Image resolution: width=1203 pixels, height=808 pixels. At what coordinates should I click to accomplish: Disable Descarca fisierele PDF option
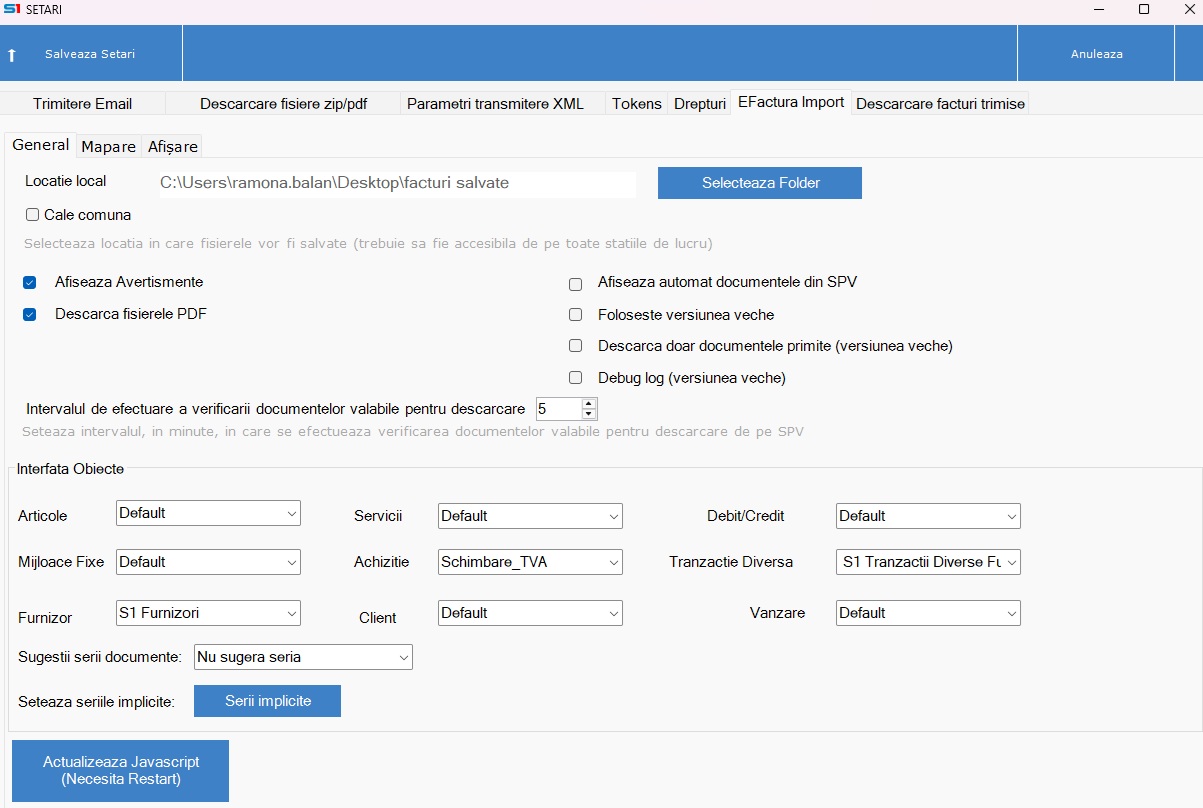click(30, 315)
